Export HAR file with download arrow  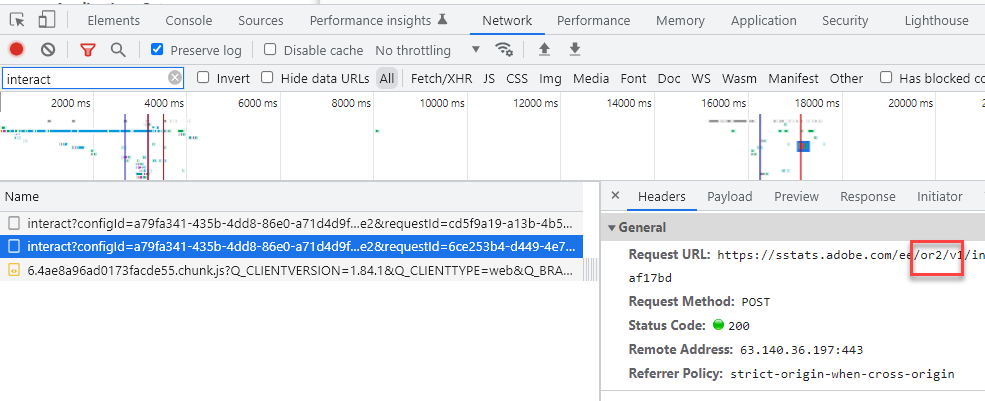tap(575, 50)
